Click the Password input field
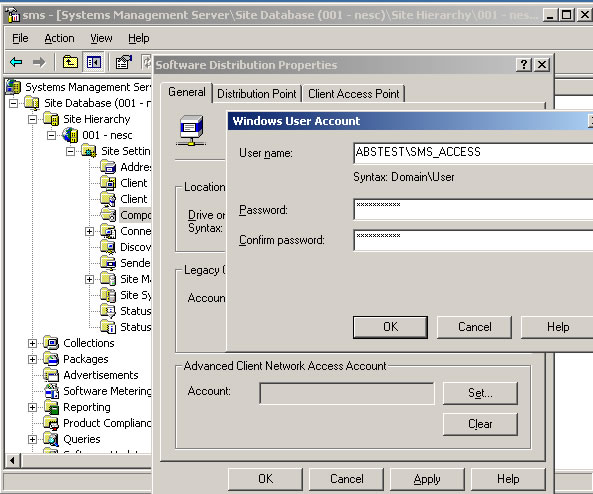This screenshot has height=494, width=593. pos(473,209)
